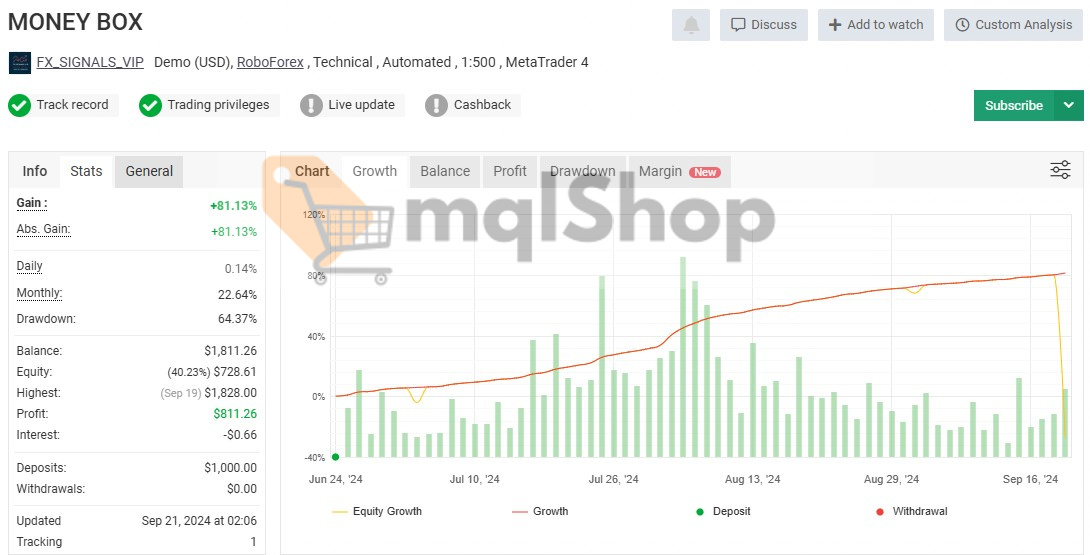Expand the Subscribe dropdown arrow
1090x555 pixels.
click(1069, 105)
